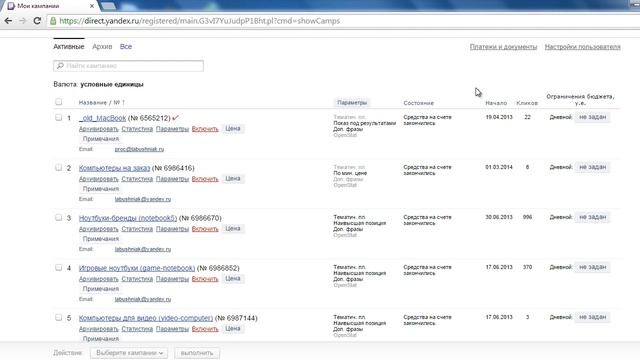The height and width of the screenshot is (360, 640).
Task: Click the Цена button for _old_MacBook
Action: 233,129
